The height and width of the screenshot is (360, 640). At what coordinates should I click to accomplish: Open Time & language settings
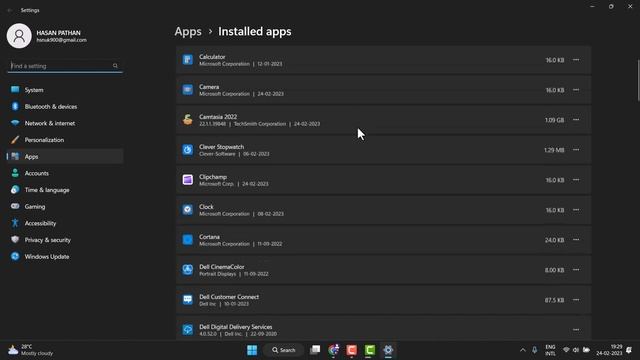coord(65,190)
